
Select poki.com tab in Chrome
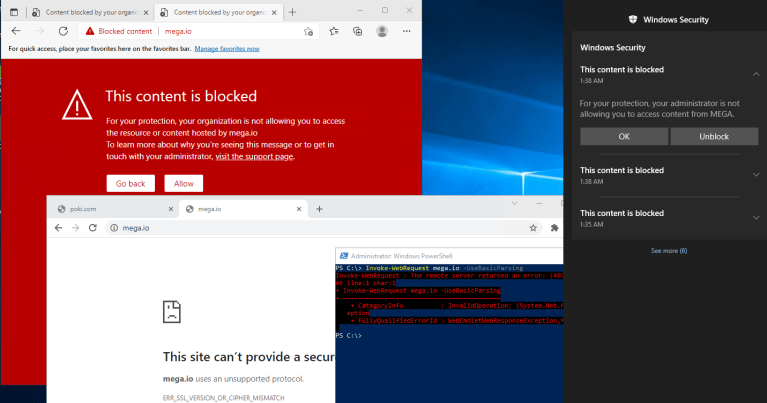point(114,209)
